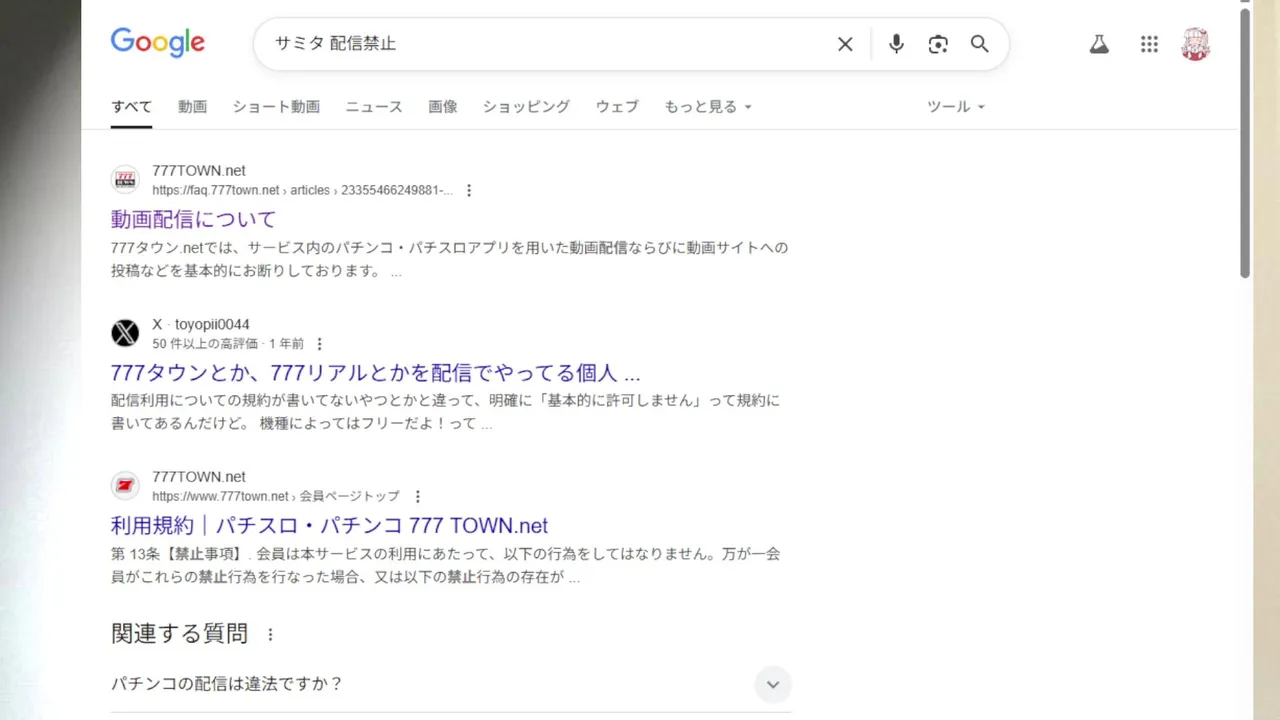
Task: Click the X site favicon
Action: click(x=125, y=333)
